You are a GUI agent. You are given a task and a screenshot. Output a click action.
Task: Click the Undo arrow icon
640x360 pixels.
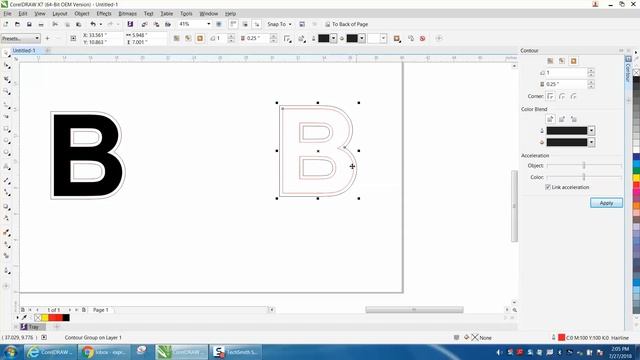pos(93,24)
